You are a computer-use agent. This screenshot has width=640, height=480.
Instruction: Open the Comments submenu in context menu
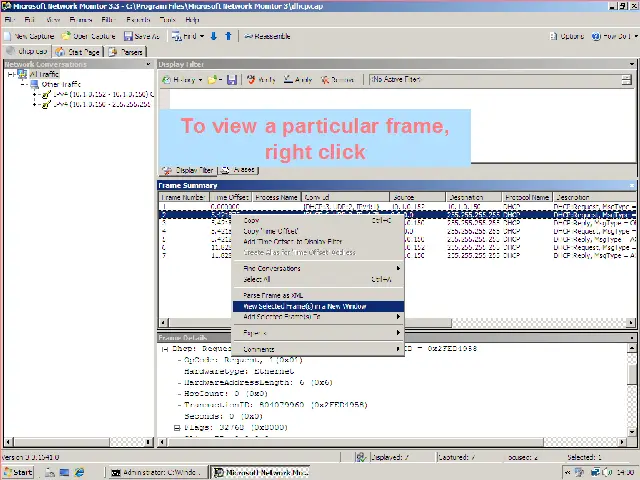[318, 349]
